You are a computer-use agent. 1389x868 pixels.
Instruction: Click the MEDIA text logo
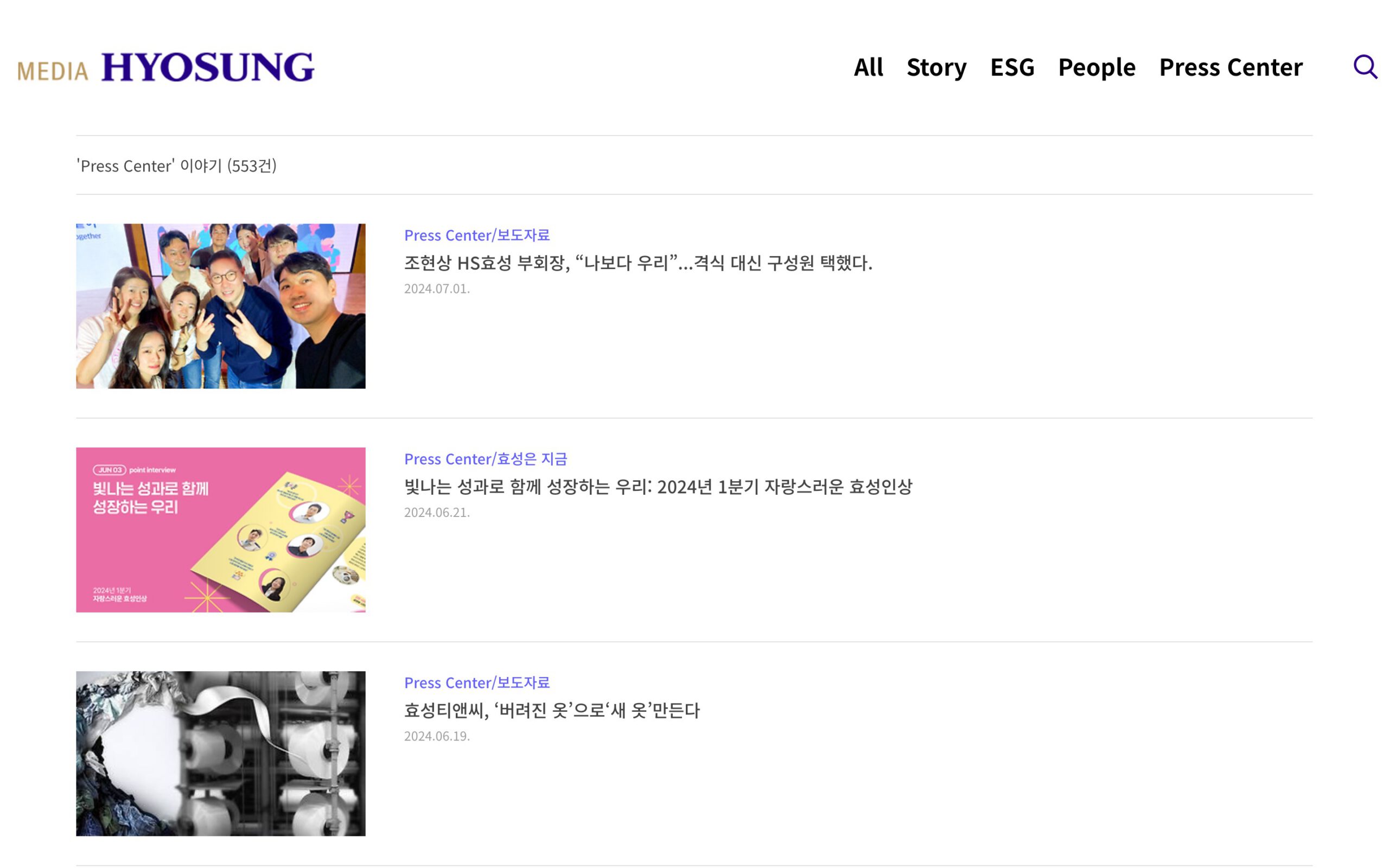(x=53, y=72)
